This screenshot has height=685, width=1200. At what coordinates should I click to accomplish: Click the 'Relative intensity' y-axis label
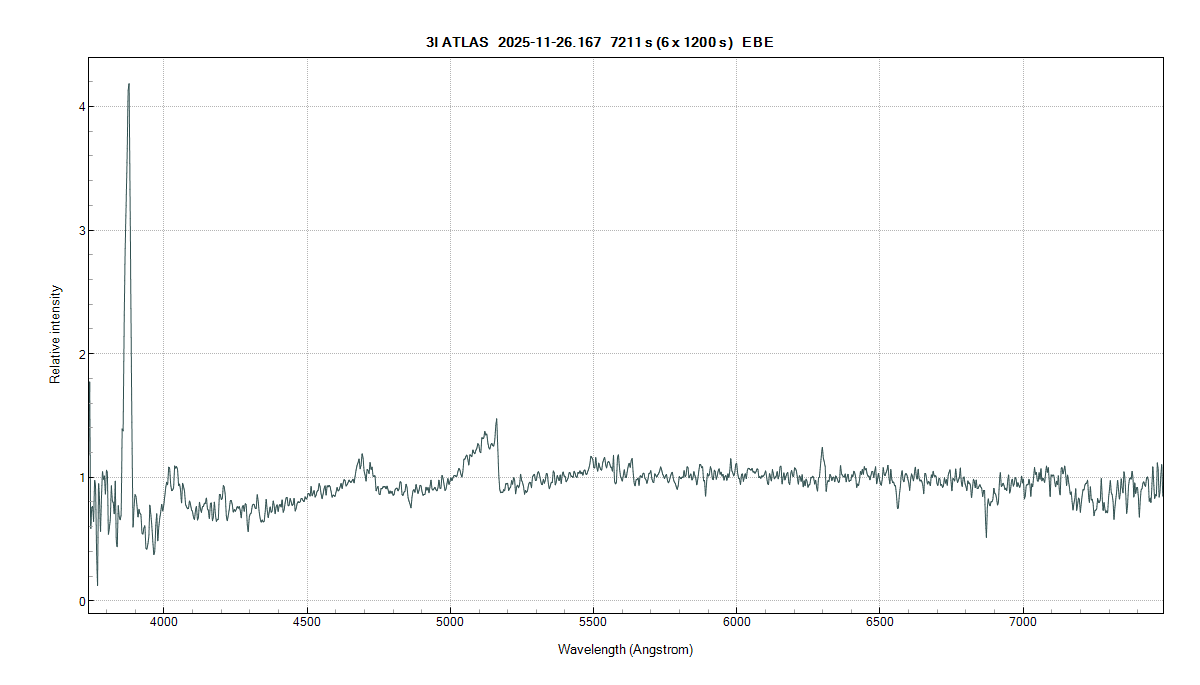[x=56, y=335]
